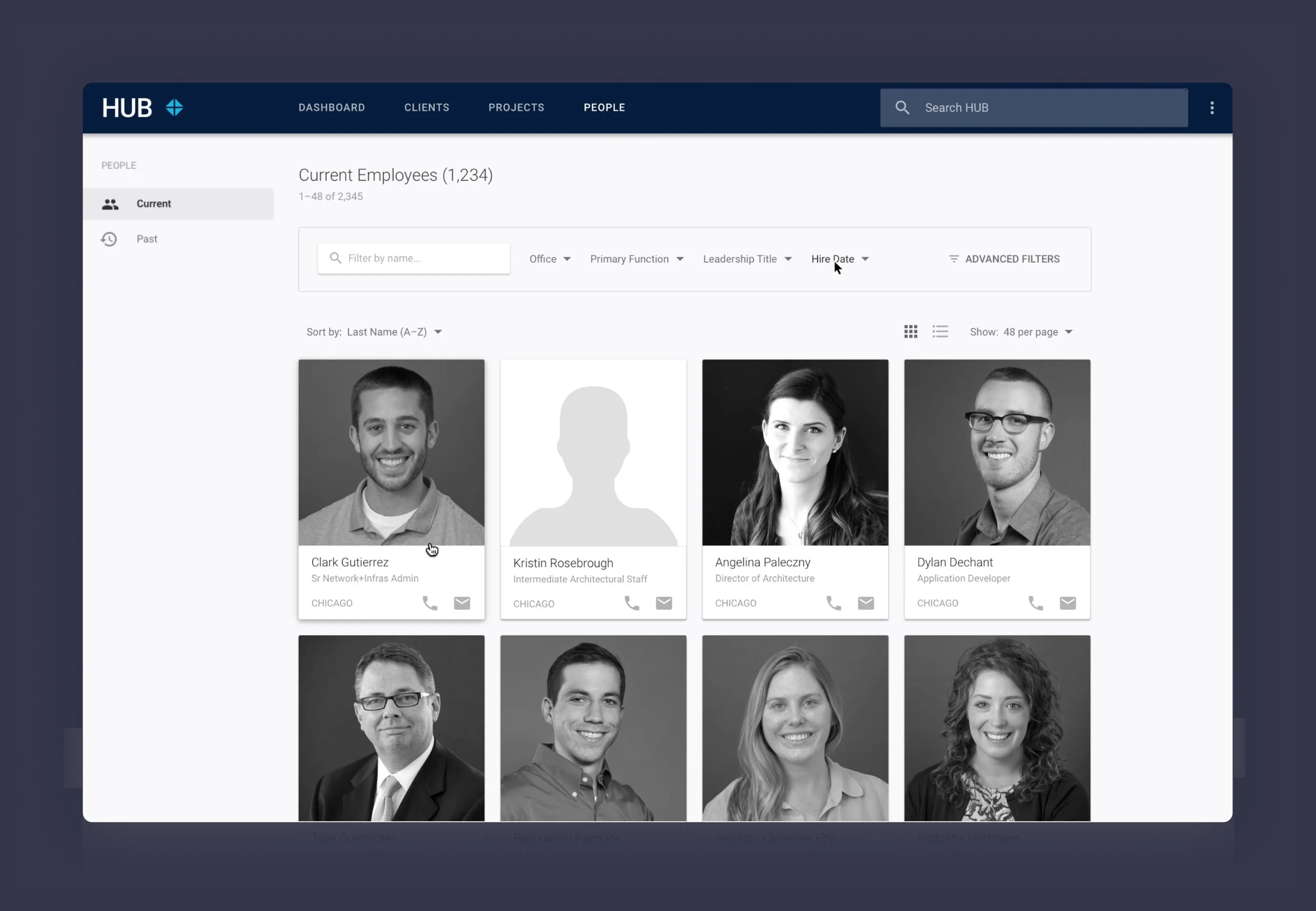This screenshot has width=1316, height=911.
Task: Click Dylan Dechant's email envelope icon
Action: (x=1068, y=603)
